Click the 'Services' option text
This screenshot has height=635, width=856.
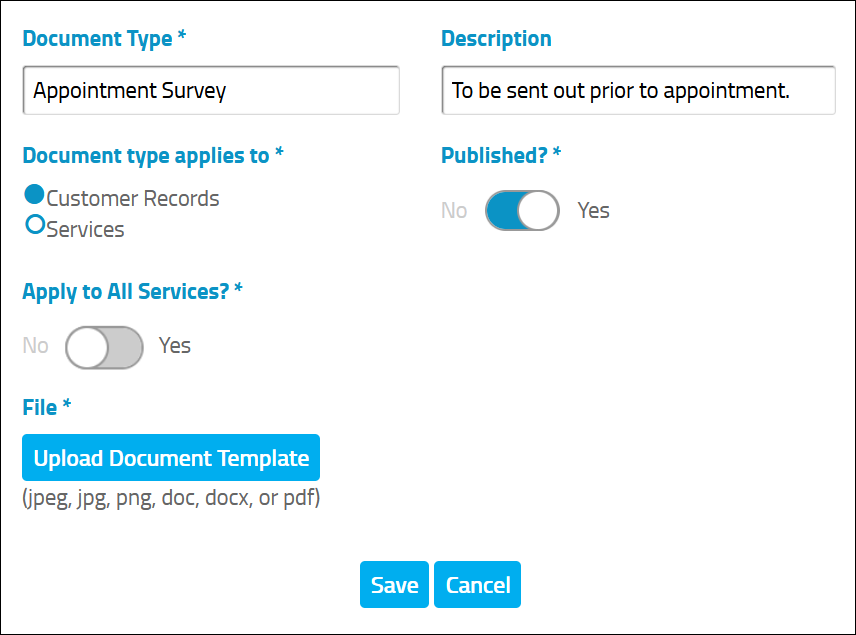tap(85, 229)
